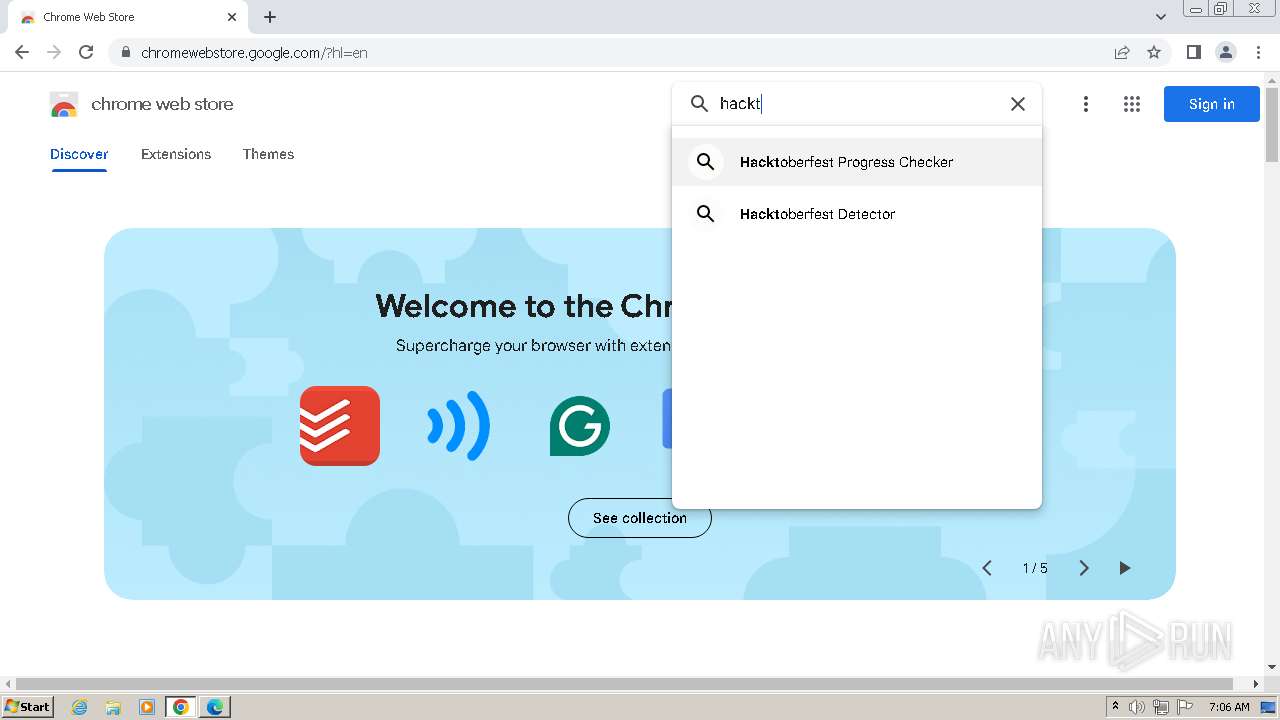Click the Chrome Web Store logo icon
Screen dimensions: 1280x720
[64, 104]
